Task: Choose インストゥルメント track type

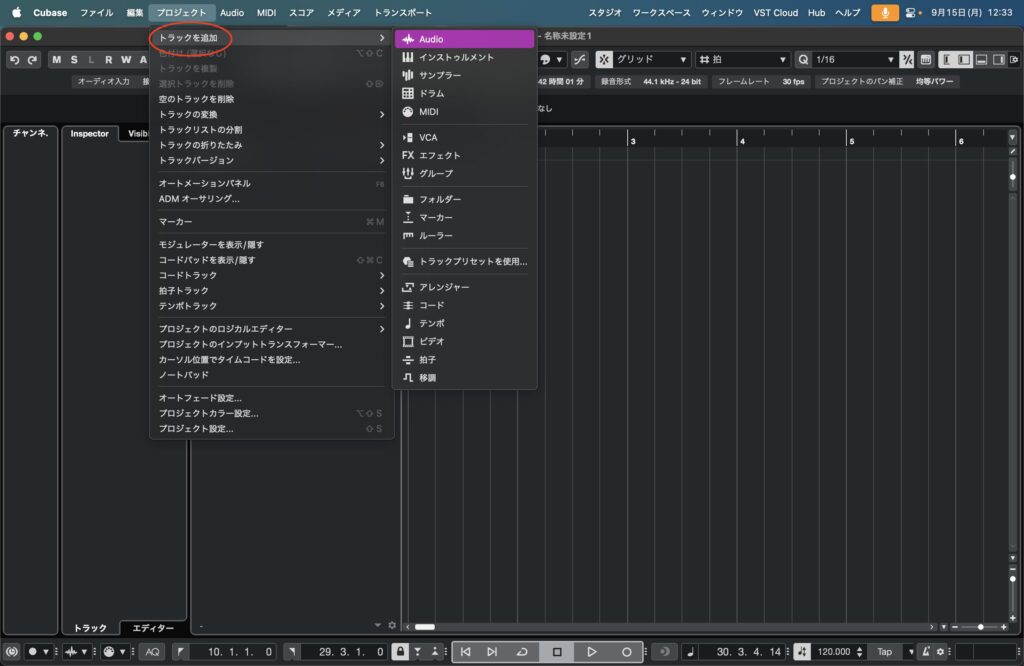Action: [456, 57]
